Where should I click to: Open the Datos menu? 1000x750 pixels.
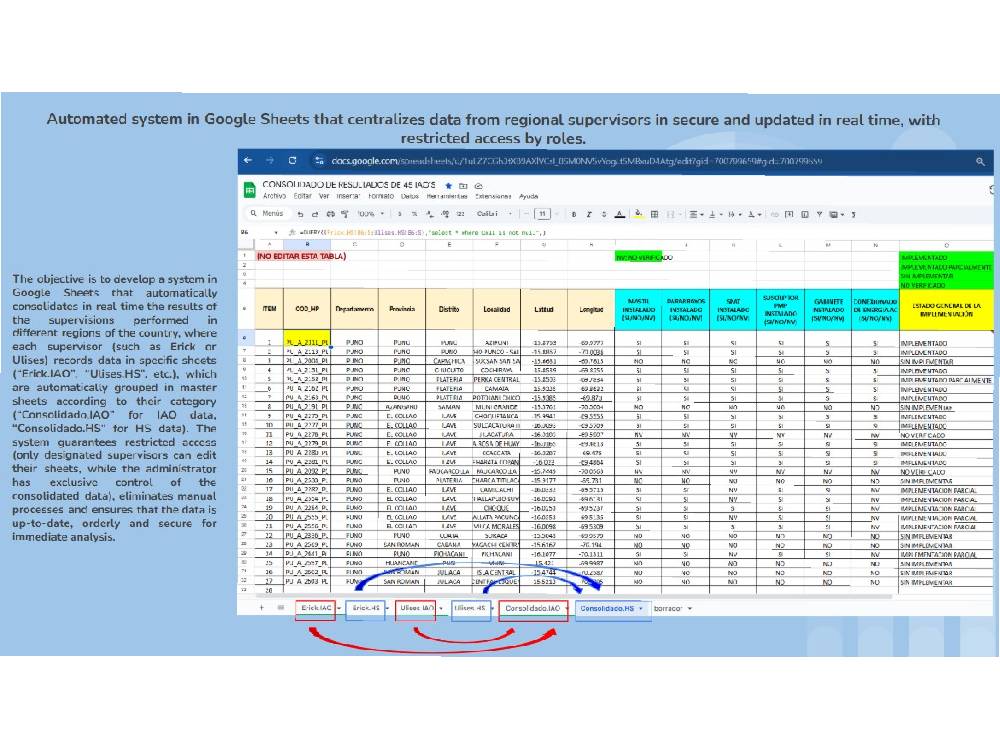coord(409,196)
